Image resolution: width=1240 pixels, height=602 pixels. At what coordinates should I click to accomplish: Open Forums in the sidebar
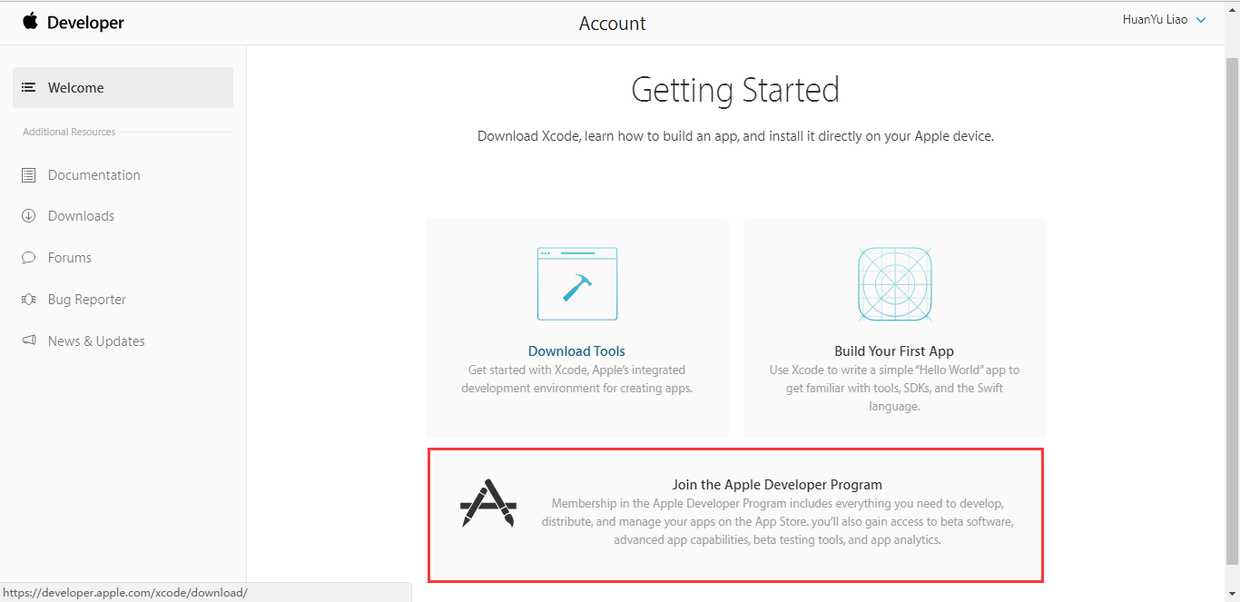coord(70,258)
